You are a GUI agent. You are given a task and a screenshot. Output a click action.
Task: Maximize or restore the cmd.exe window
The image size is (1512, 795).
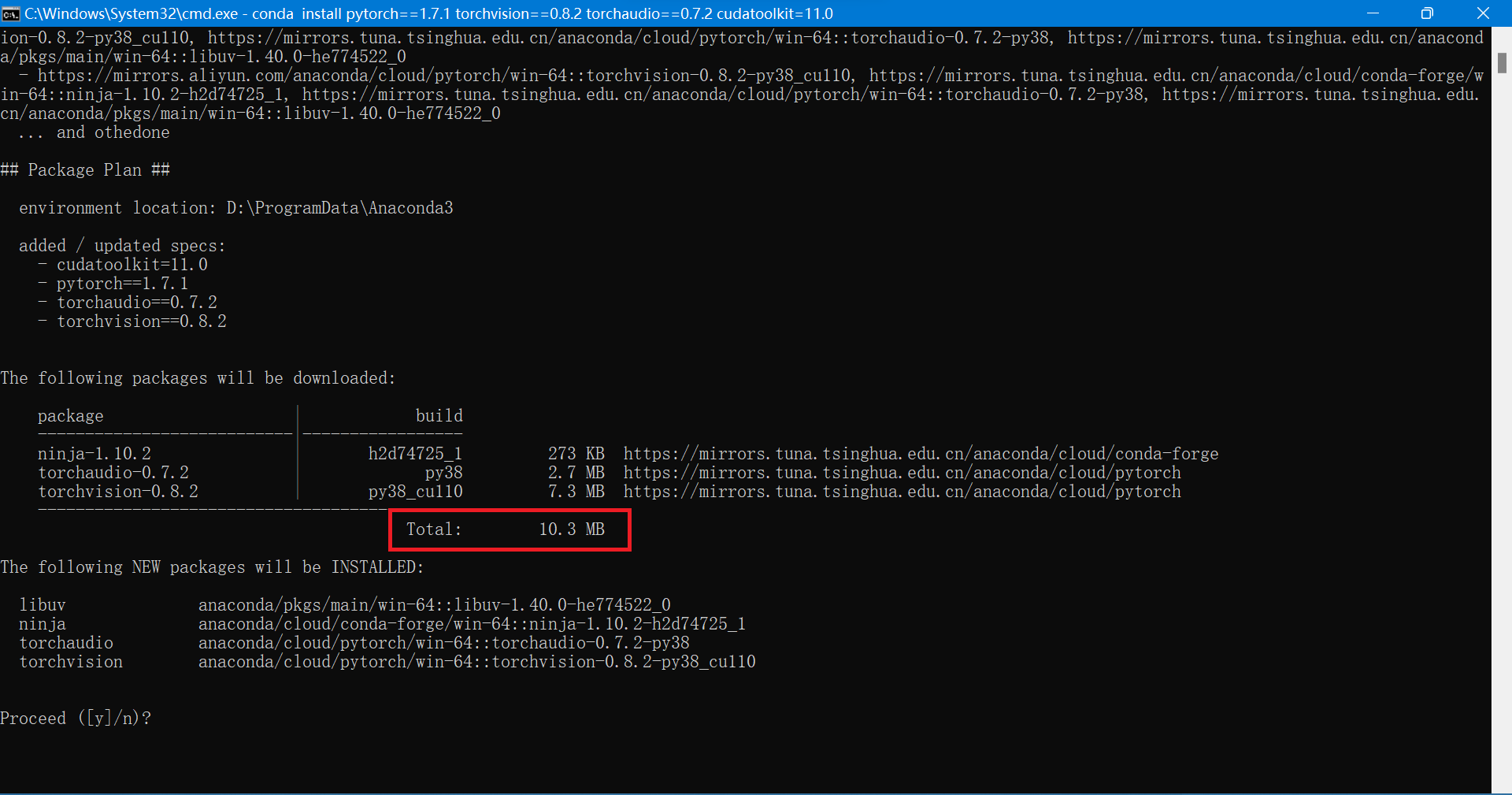coord(1427,13)
